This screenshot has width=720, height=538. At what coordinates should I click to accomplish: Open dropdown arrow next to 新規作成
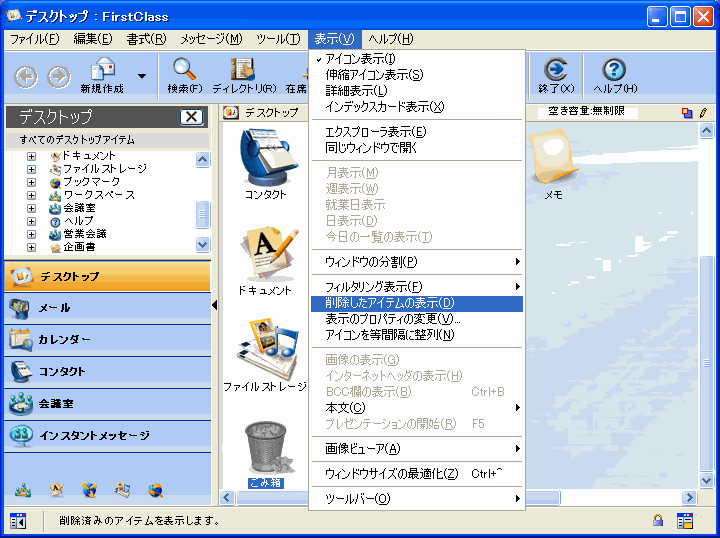point(142,76)
